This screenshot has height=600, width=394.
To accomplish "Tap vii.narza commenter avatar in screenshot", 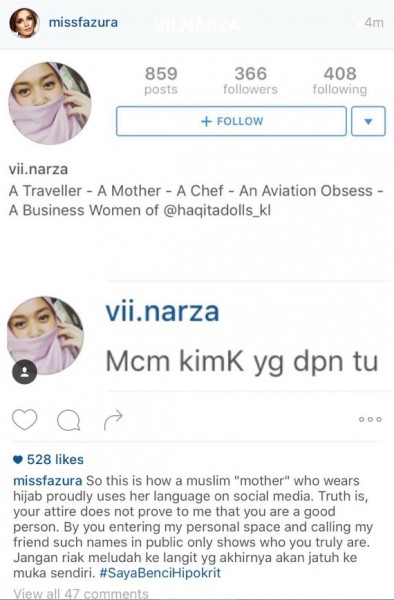I will (x=45, y=335).
